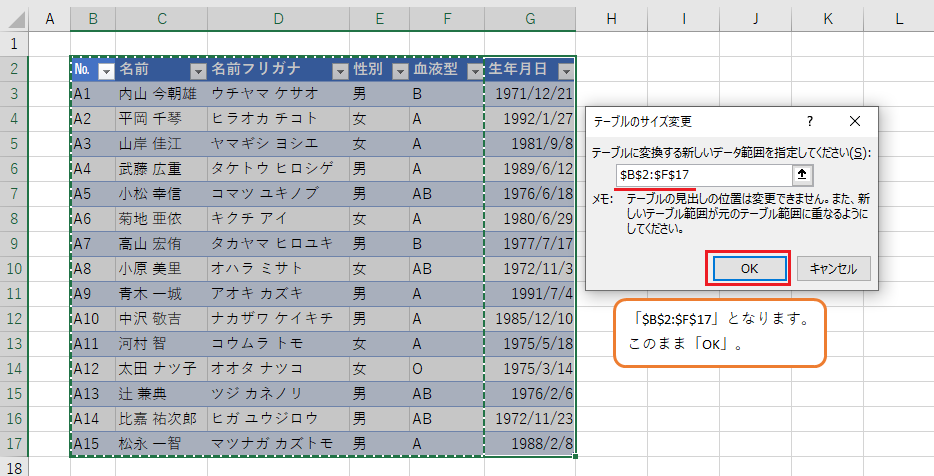Select column H header
The width and height of the screenshot is (934, 476).
pos(611,19)
